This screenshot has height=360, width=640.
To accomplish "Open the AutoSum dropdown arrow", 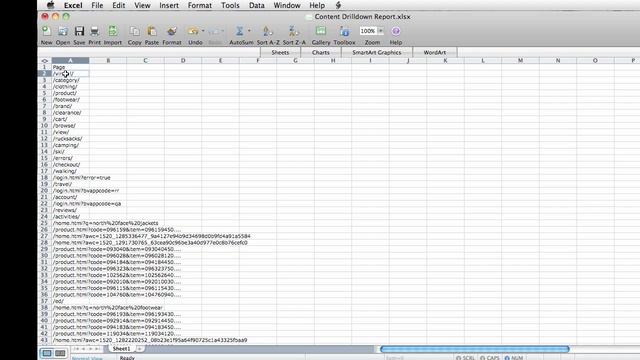I will click(x=249, y=31).
